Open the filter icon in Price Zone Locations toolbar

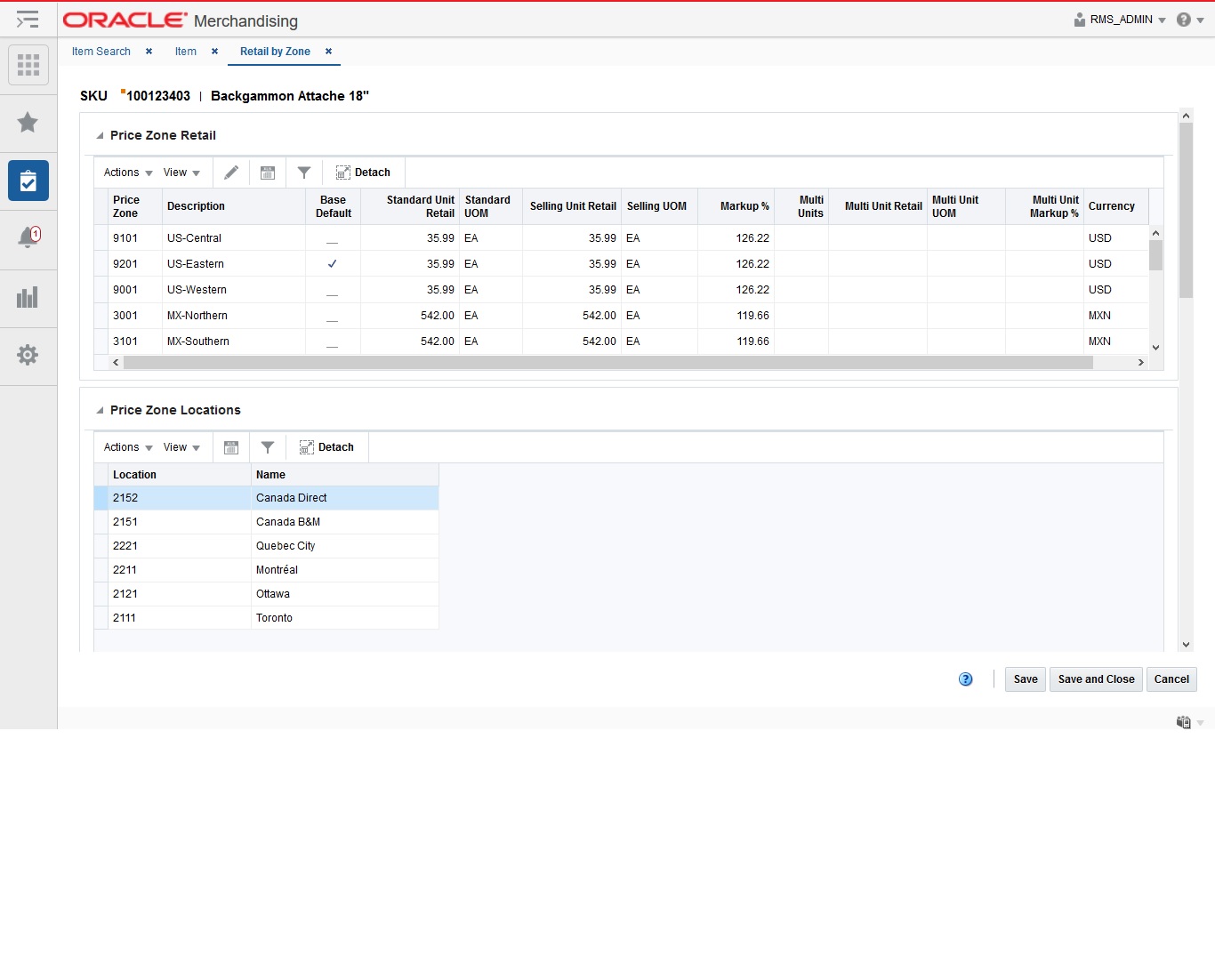[268, 446]
